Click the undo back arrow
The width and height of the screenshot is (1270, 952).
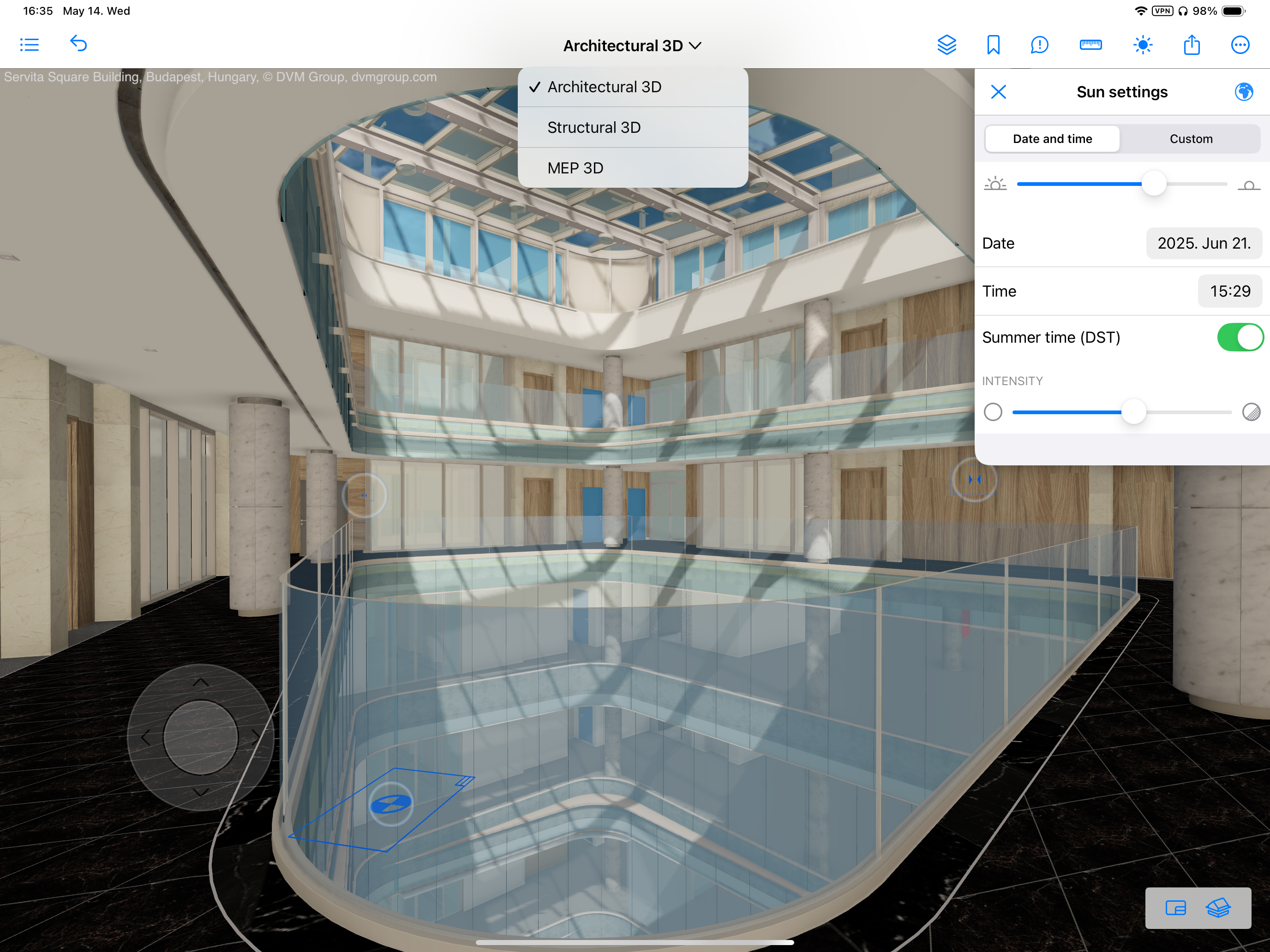[x=78, y=44]
